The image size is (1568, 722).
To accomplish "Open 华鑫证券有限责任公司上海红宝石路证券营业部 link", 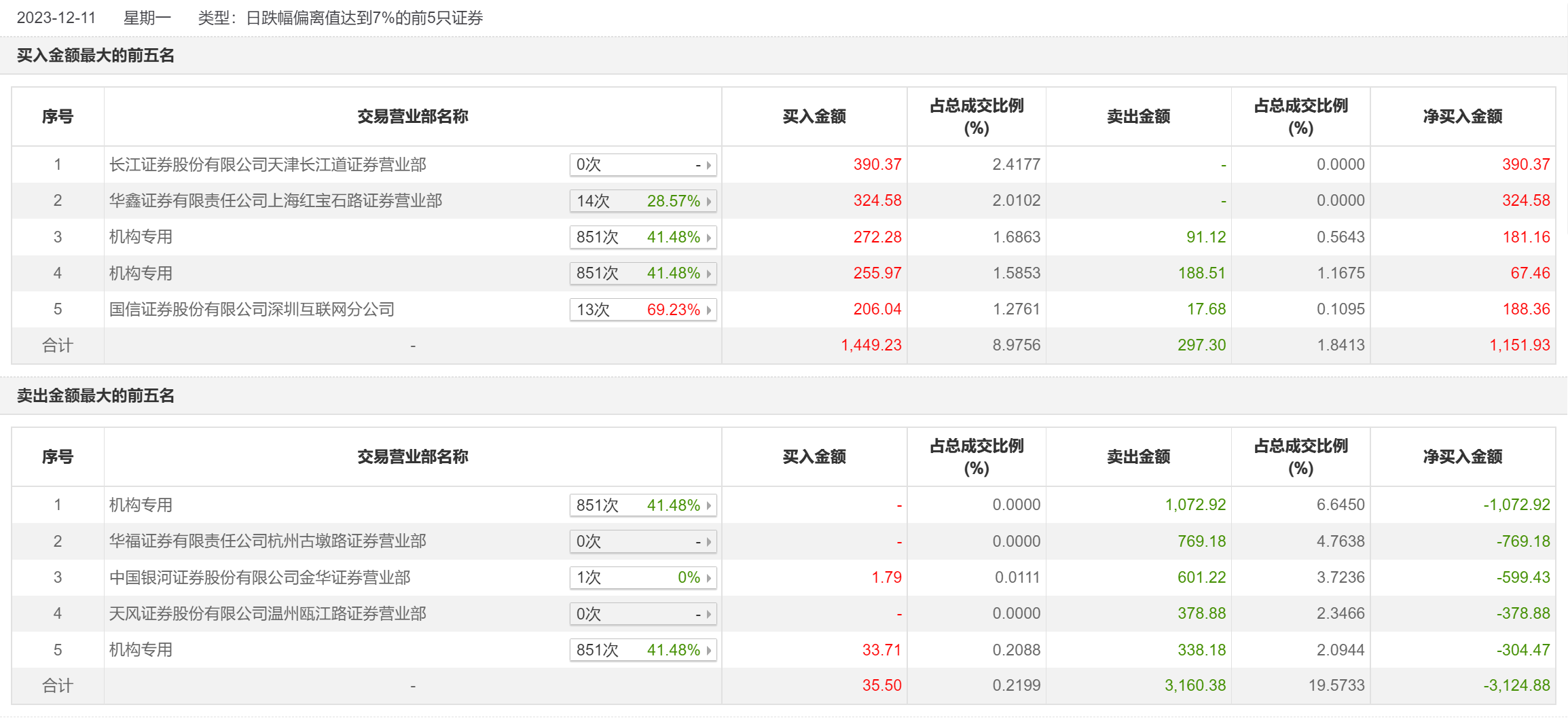I will (276, 200).
